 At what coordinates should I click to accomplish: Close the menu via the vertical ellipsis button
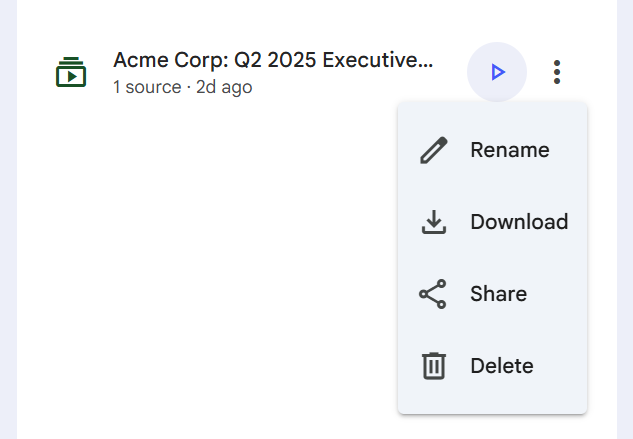point(557,72)
